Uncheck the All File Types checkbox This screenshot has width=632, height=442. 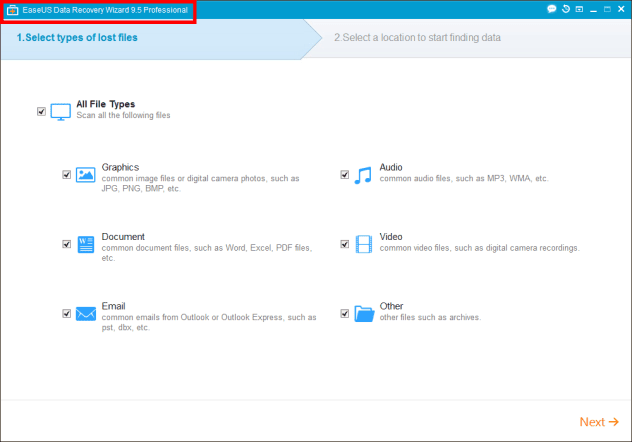tap(41, 111)
